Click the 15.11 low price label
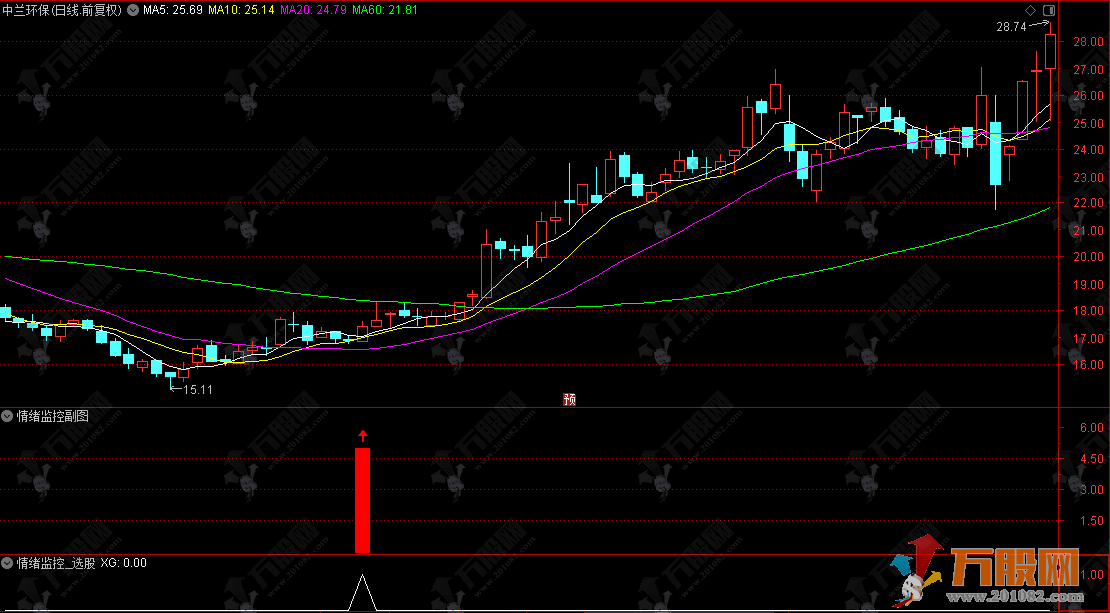This screenshot has height=613, width=1110. tap(198, 389)
